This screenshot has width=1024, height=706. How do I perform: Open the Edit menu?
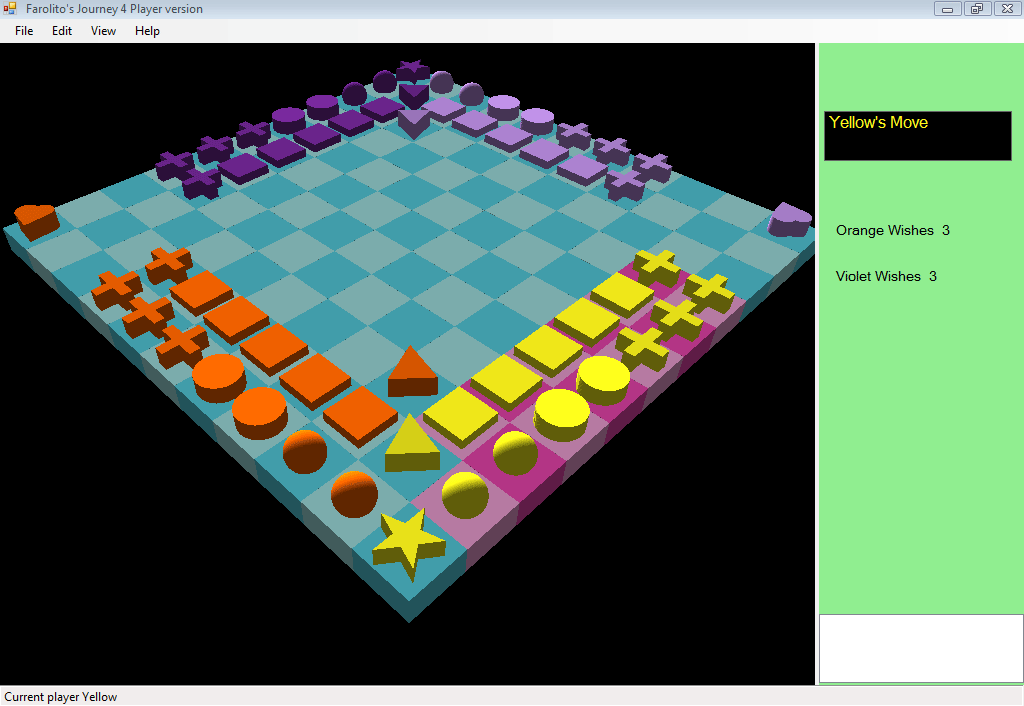click(62, 31)
